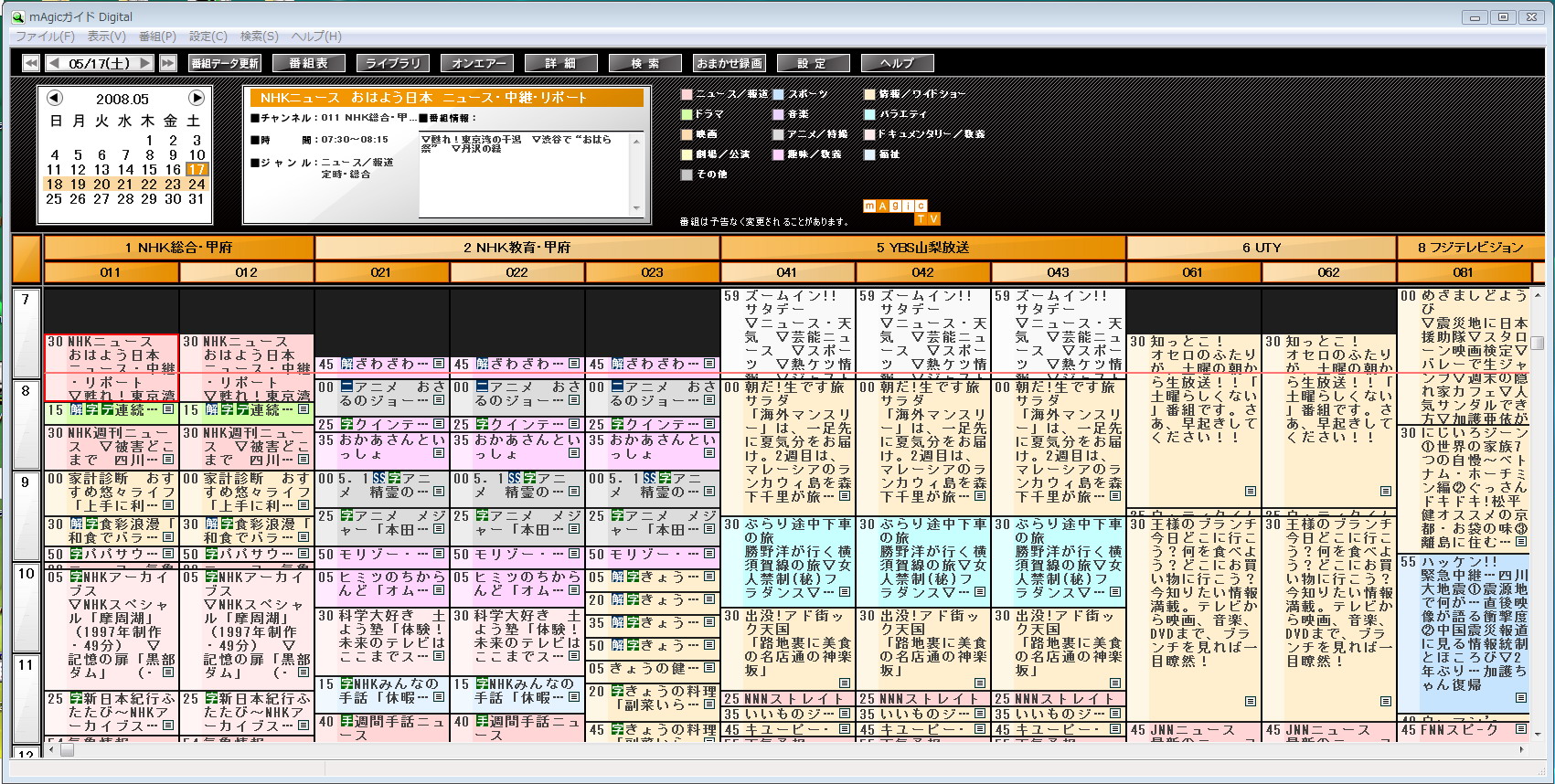Open detail icon of 25 NNNストレイト on 041
The width and height of the screenshot is (1555, 784).
(x=844, y=699)
